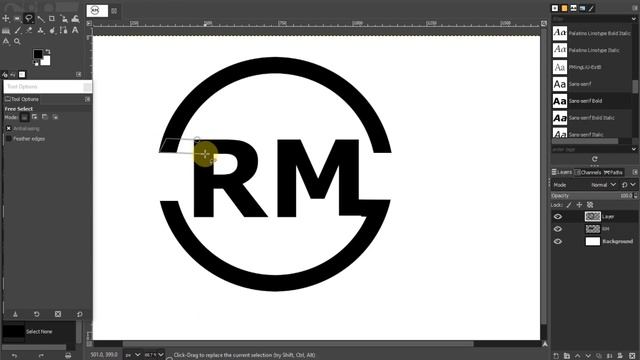Delete tool preset icon in Tool Options
This screenshot has height=360, width=640.
tap(58, 314)
